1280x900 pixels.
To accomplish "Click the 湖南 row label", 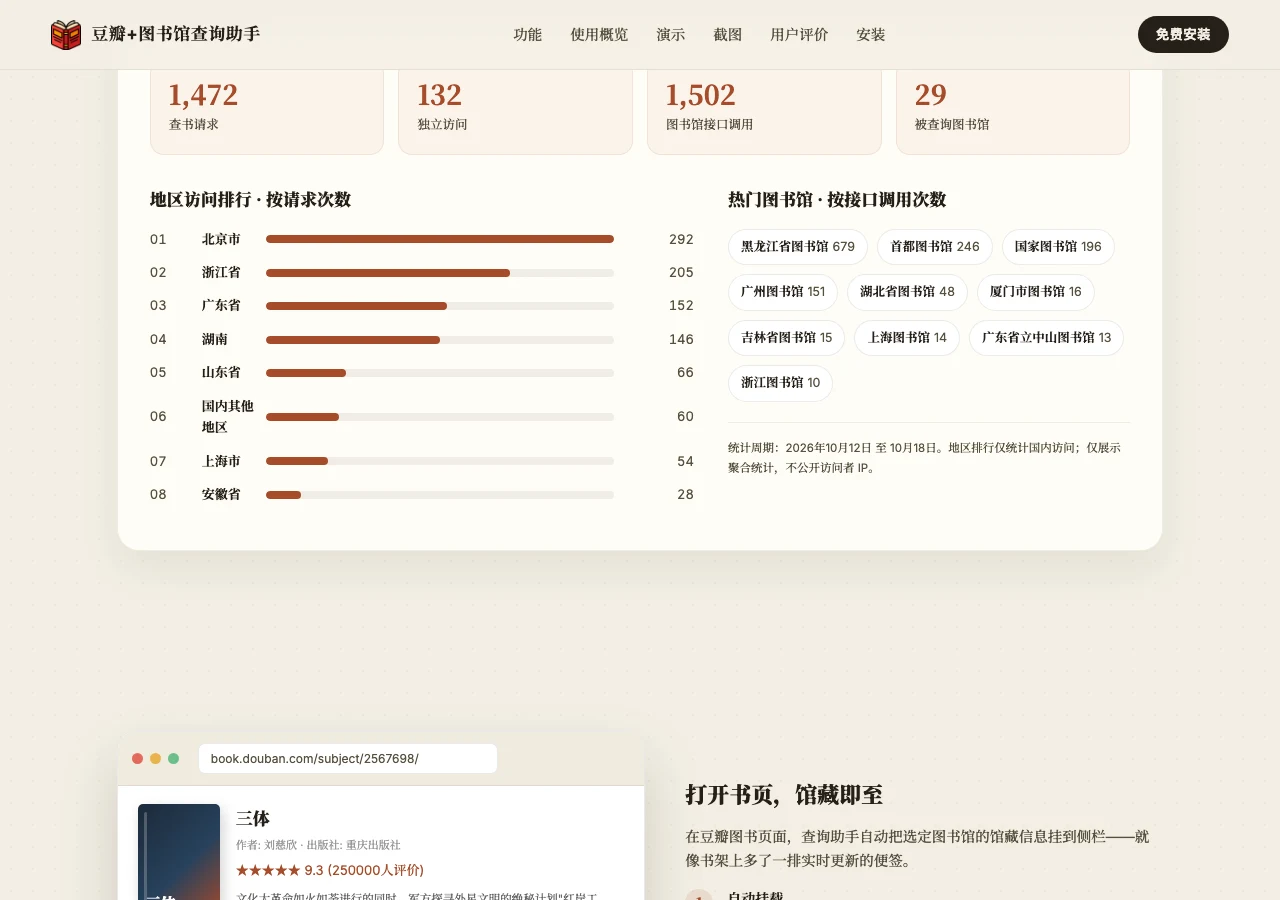I will [x=215, y=340].
